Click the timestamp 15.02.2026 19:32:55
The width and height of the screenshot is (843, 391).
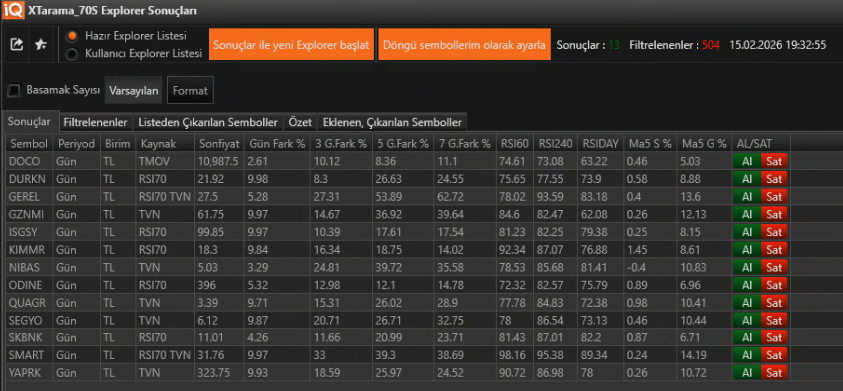coord(777,45)
